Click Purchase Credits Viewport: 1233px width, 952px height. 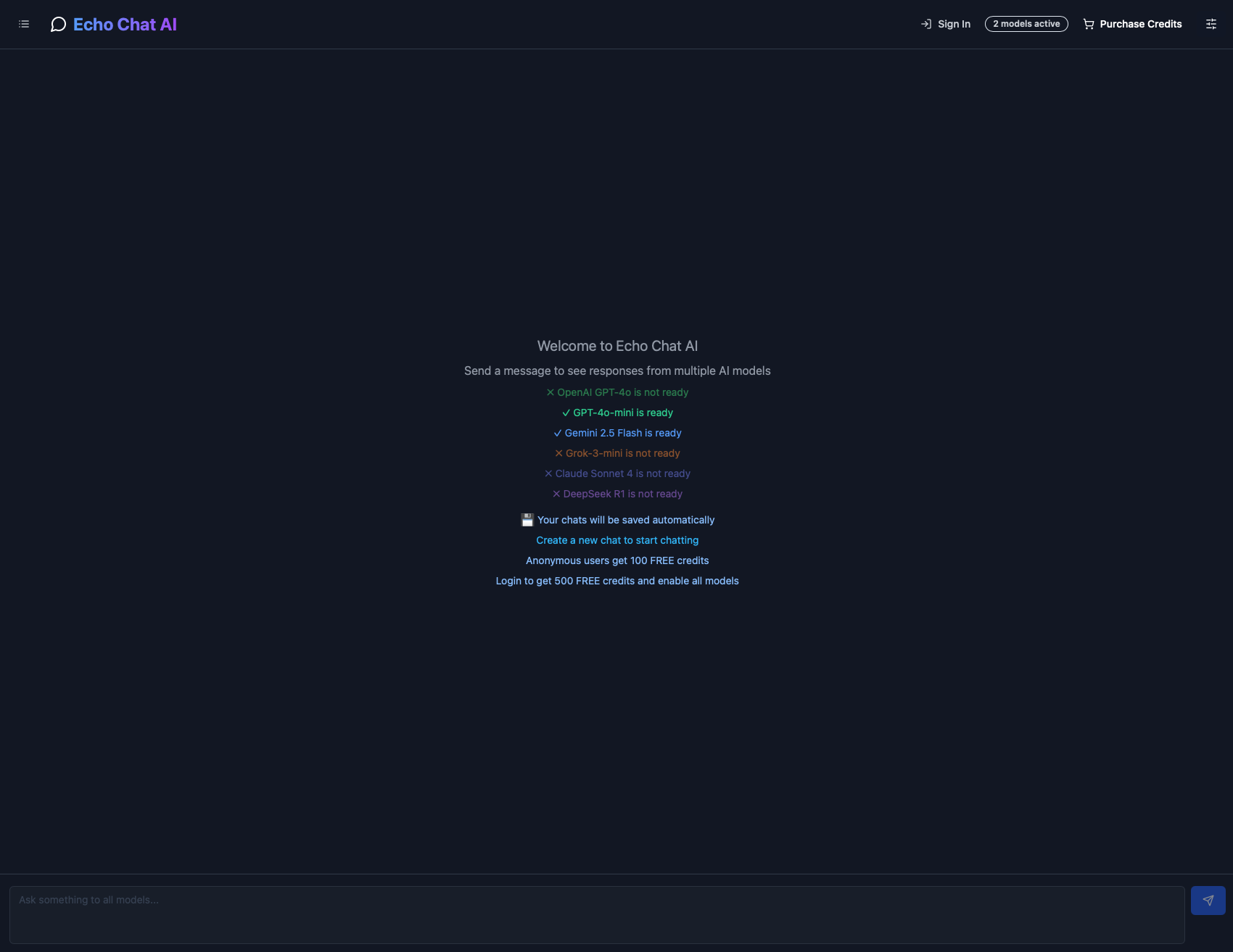pos(1132,24)
